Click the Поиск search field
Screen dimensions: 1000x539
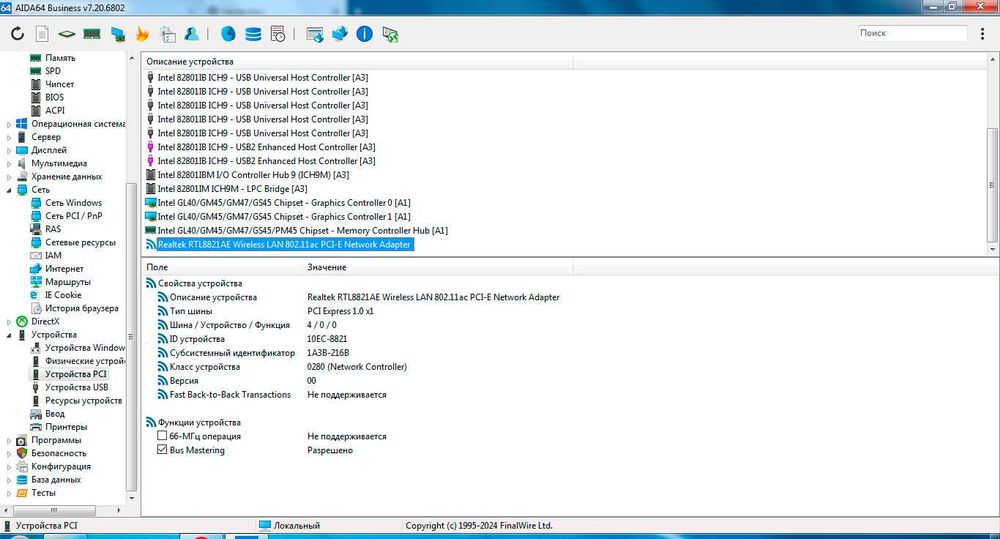click(x=911, y=33)
